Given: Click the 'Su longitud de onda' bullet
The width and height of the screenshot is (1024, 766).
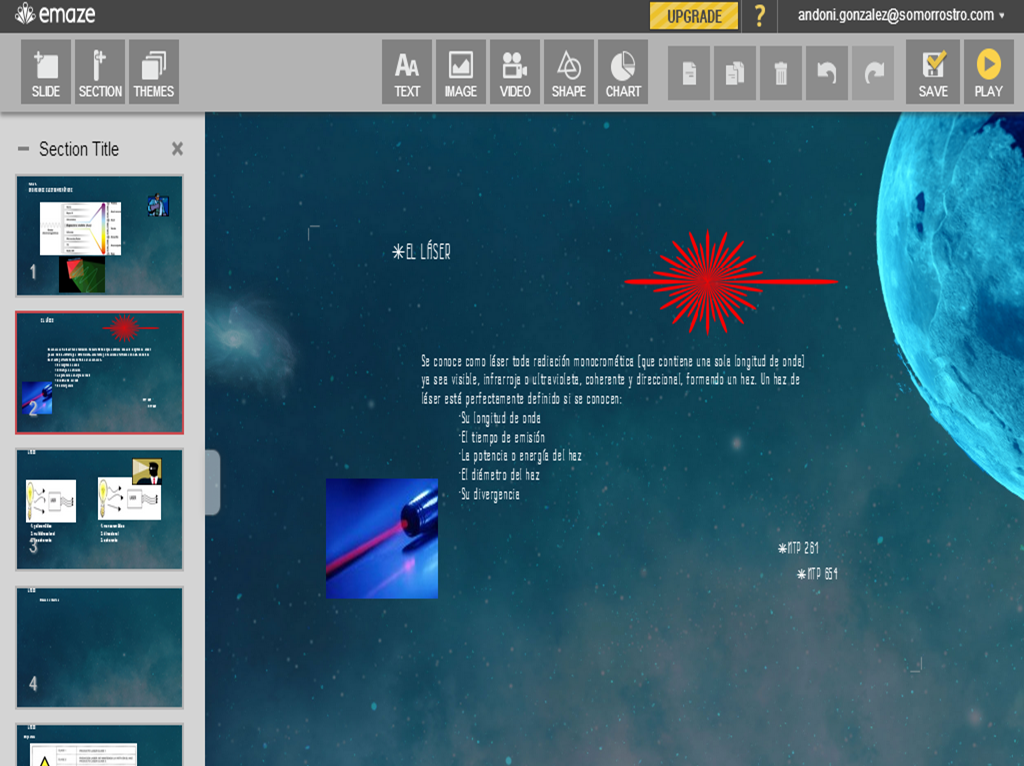Looking at the screenshot, I should tap(500, 418).
